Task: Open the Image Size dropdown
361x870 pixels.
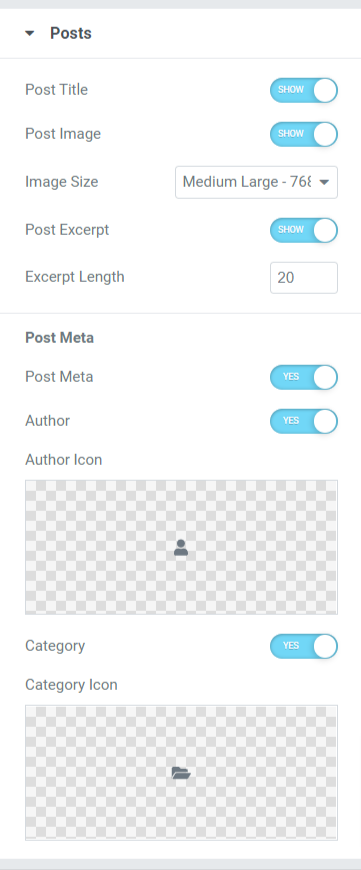Action: [x=256, y=182]
